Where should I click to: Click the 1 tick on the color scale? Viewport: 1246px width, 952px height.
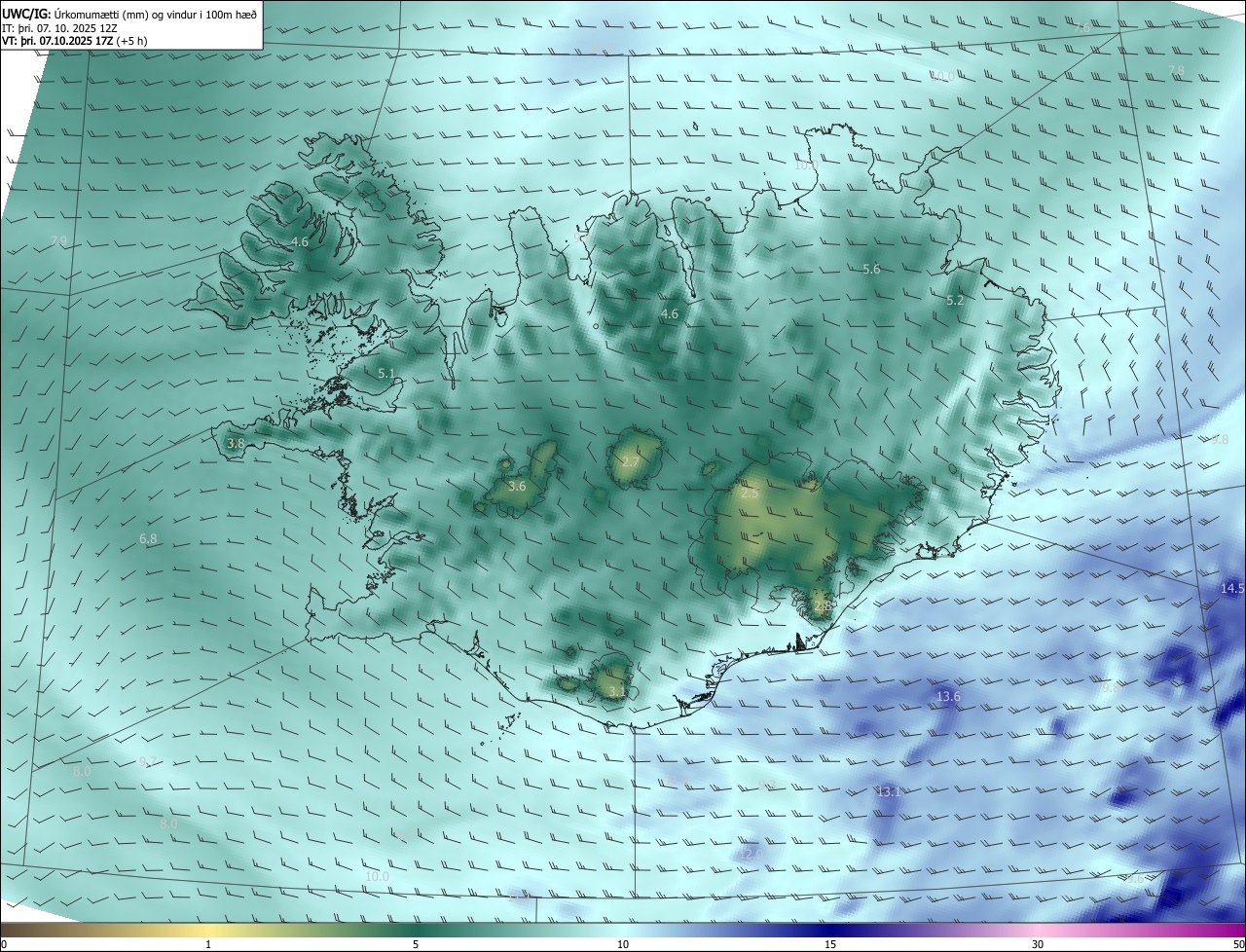pyautogui.click(x=208, y=944)
